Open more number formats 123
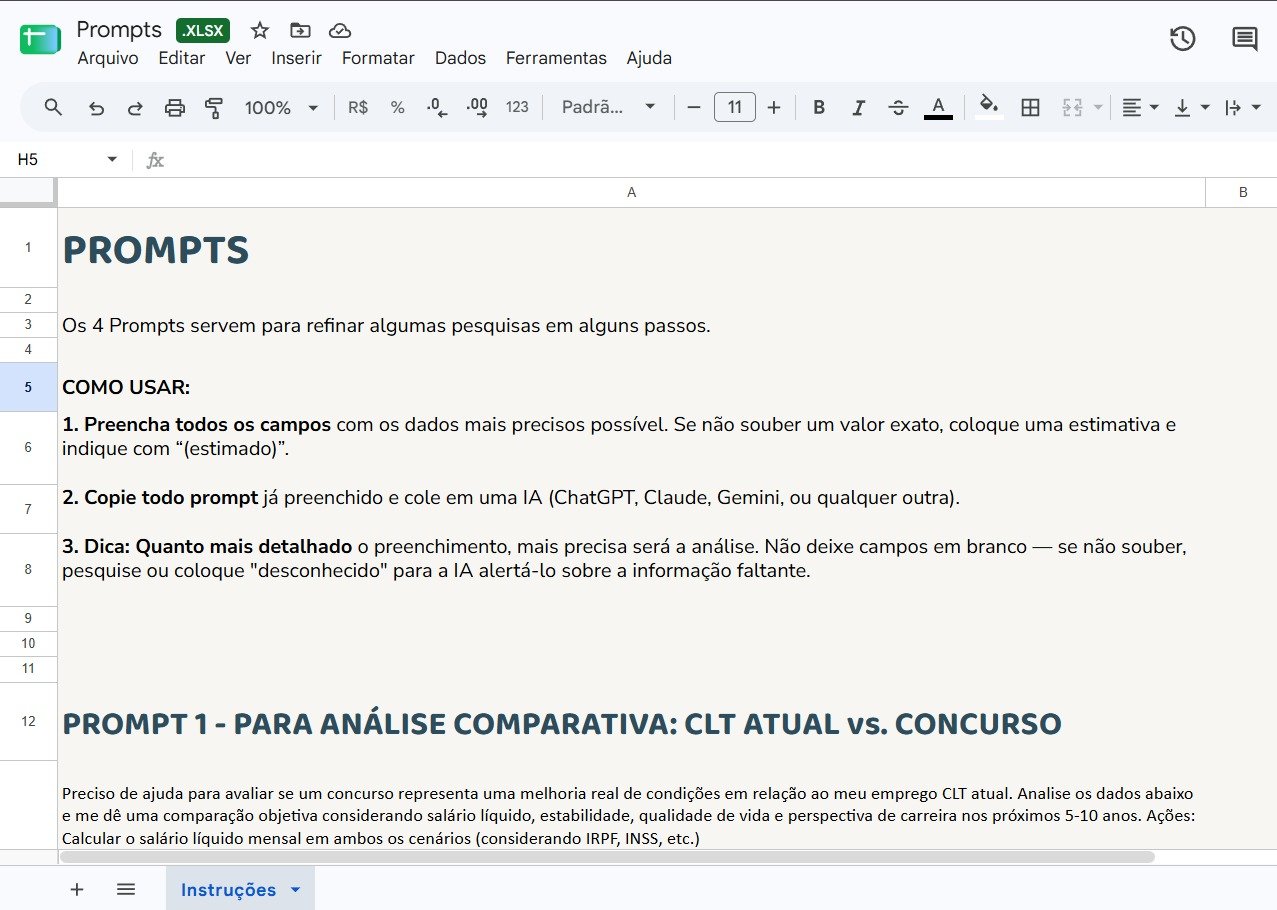 pyautogui.click(x=517, y=107)
